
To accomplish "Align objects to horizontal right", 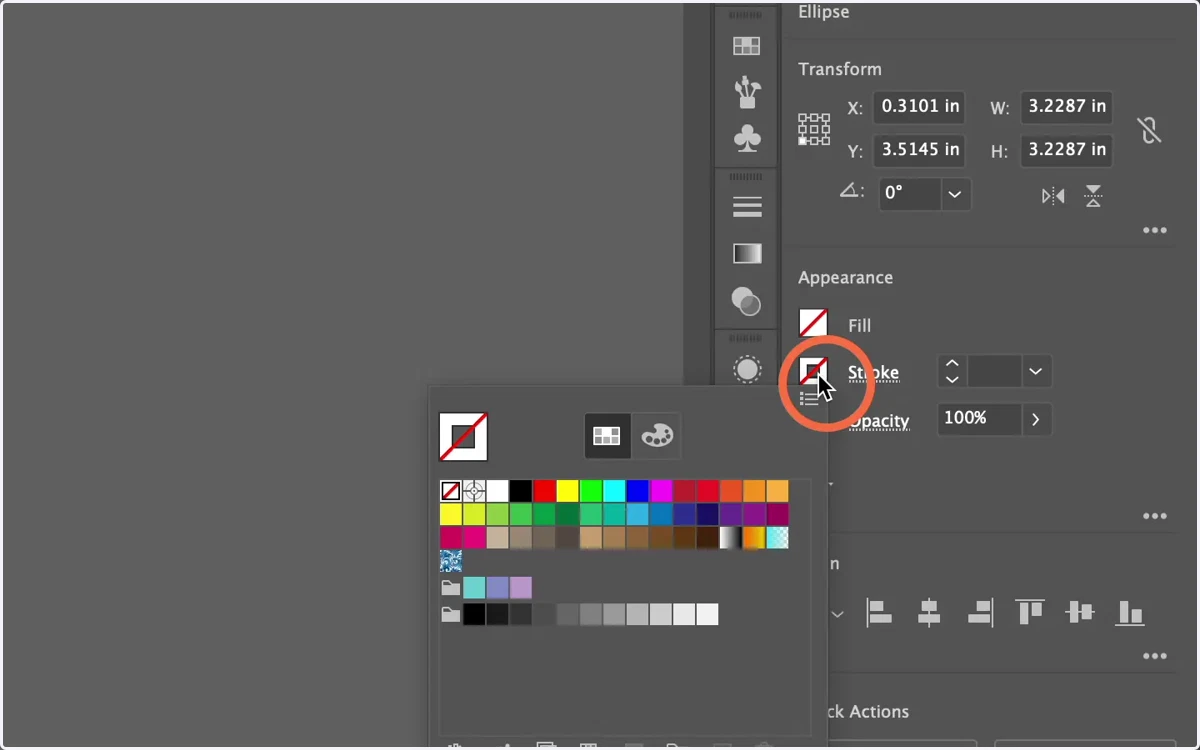I will (979, 612).
